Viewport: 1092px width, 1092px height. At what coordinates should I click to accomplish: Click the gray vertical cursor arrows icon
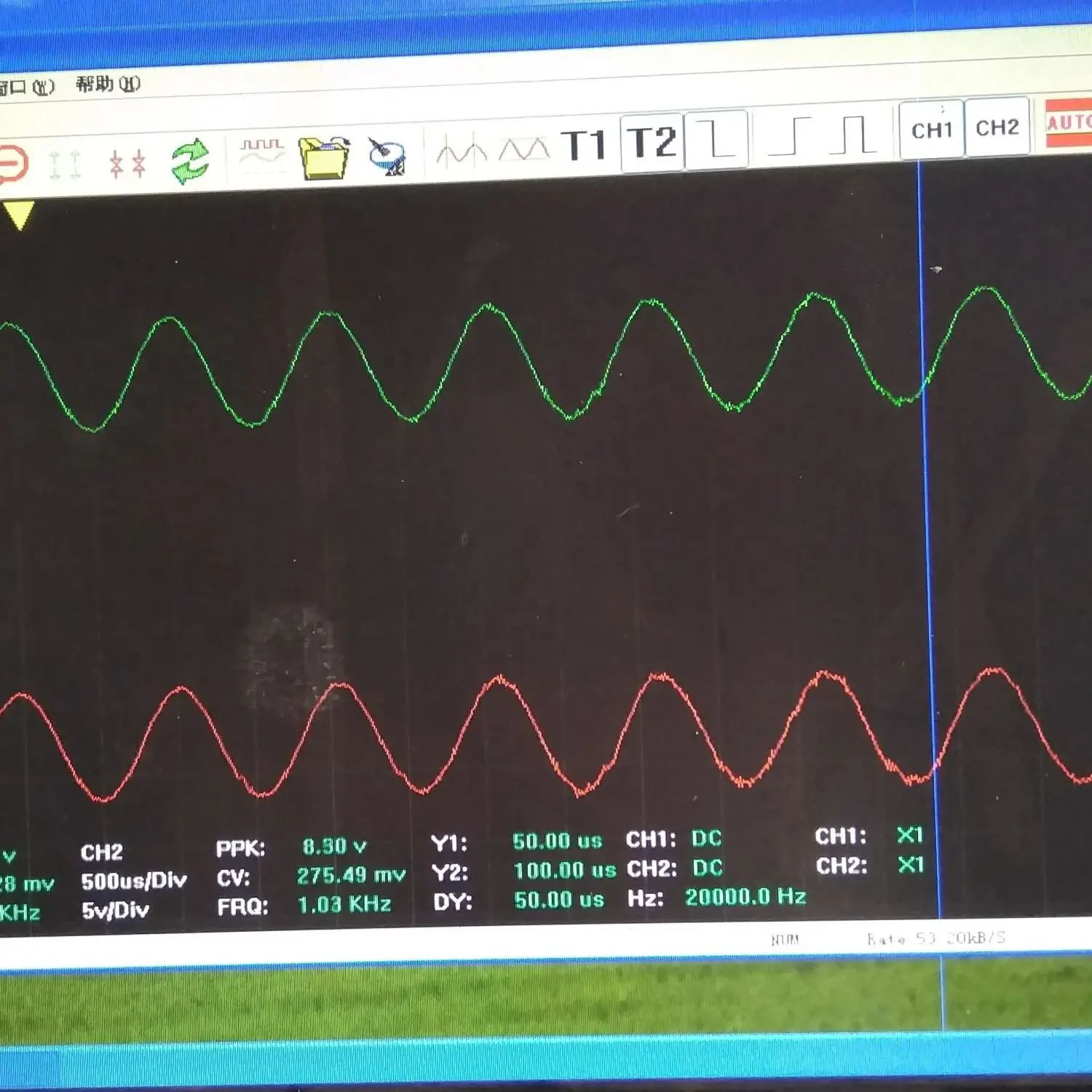tap(64, 165)
